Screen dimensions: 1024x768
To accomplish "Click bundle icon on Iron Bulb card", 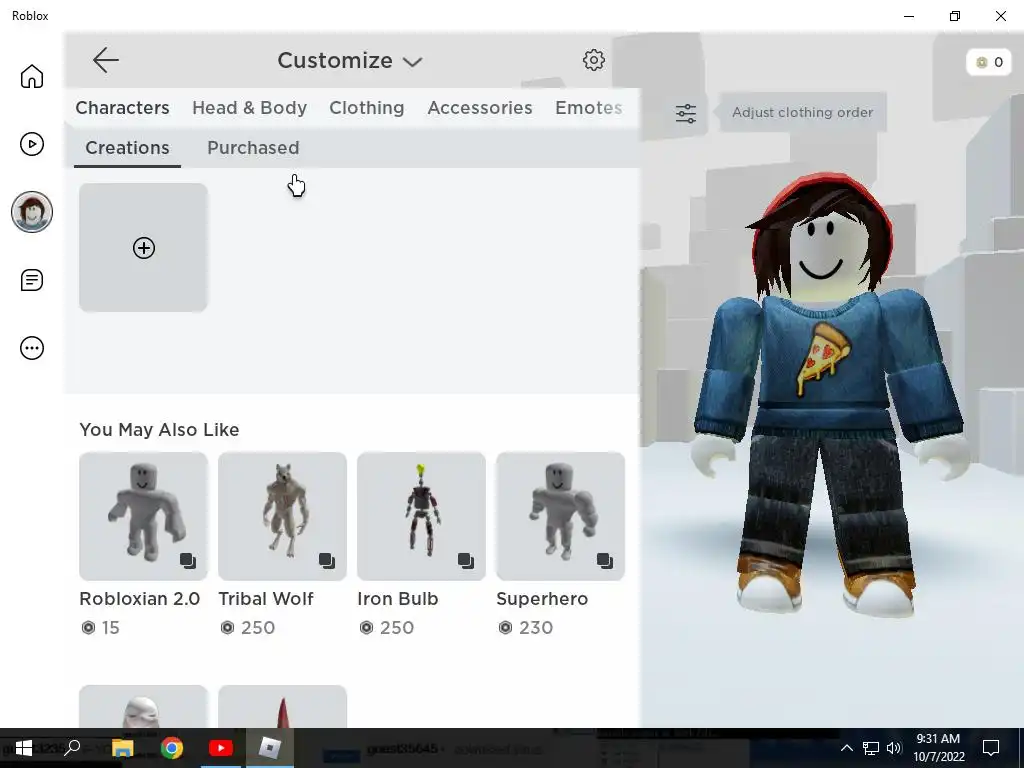I will [466, 561].
